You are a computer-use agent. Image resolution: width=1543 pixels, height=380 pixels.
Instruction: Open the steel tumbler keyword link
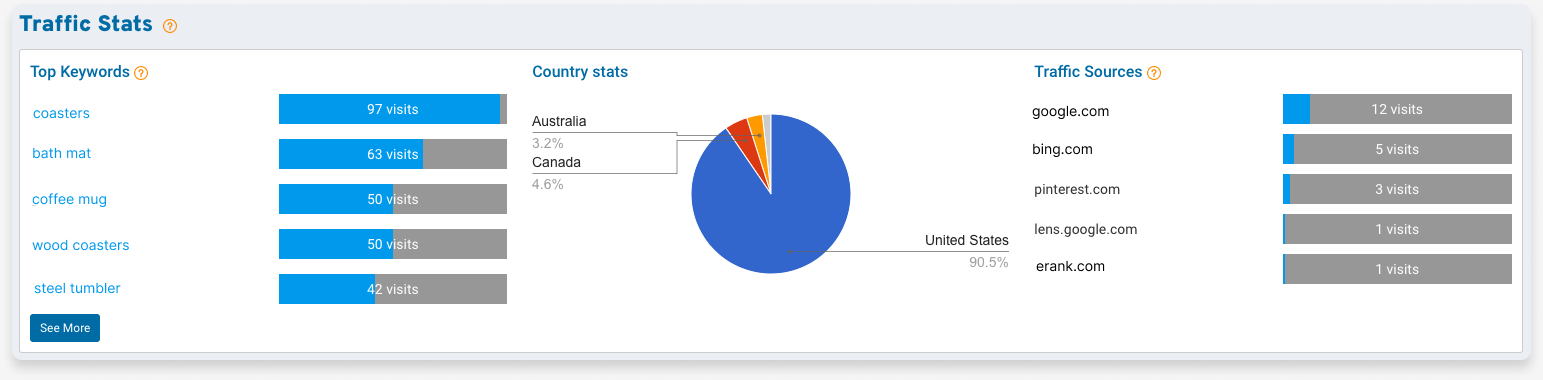[77, 288]
